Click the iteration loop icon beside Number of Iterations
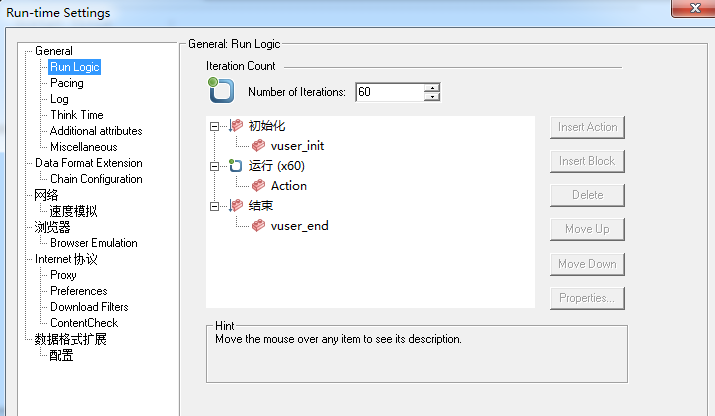This screenshot has width=715, height=416. coord(221,90)
